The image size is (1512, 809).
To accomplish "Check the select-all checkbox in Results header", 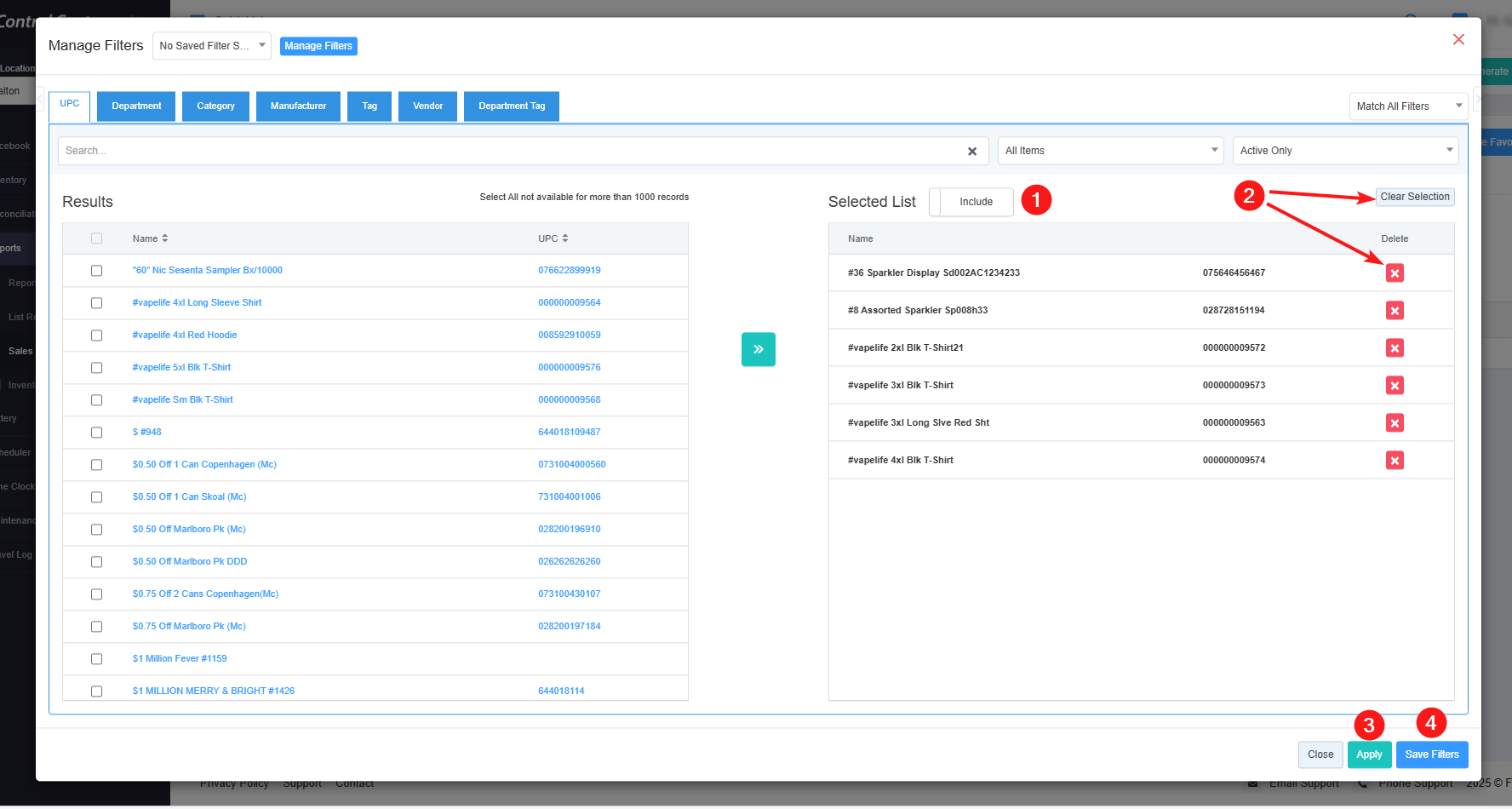I will [96, 238].
